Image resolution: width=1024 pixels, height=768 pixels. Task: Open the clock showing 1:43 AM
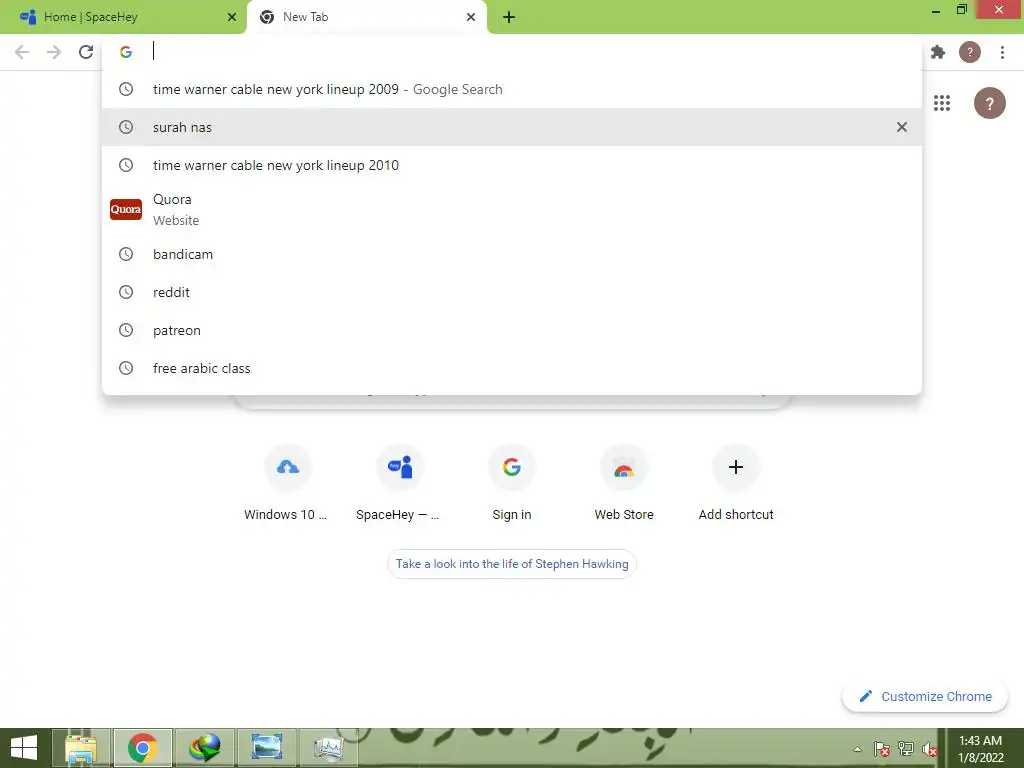pyautogui.click(x=980, y=749)
